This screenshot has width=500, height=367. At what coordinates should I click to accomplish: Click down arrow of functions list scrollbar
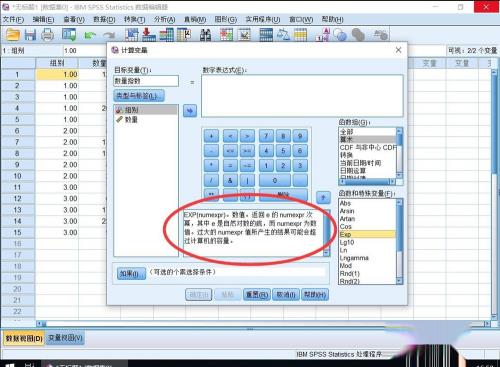[x=399, y=281]
